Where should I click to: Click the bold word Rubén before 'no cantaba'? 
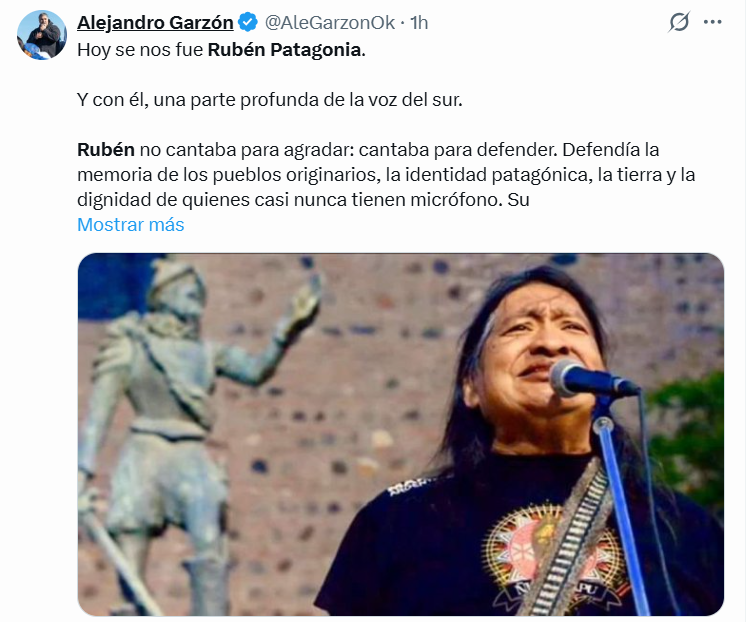click(106, 150)
